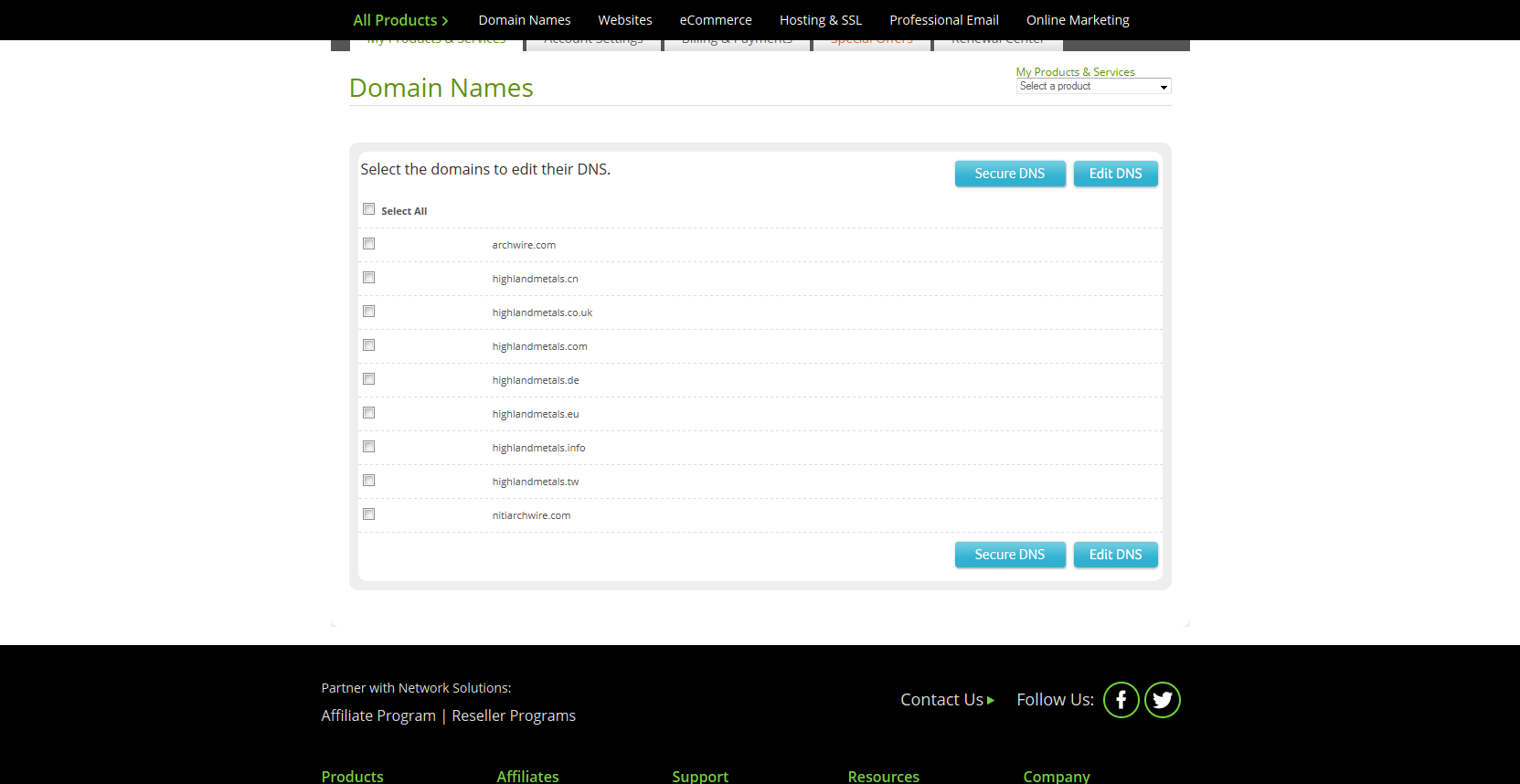The image size is (1520, 784).
Task: Toggle the Select All checkbox
Action: (368, 209)
